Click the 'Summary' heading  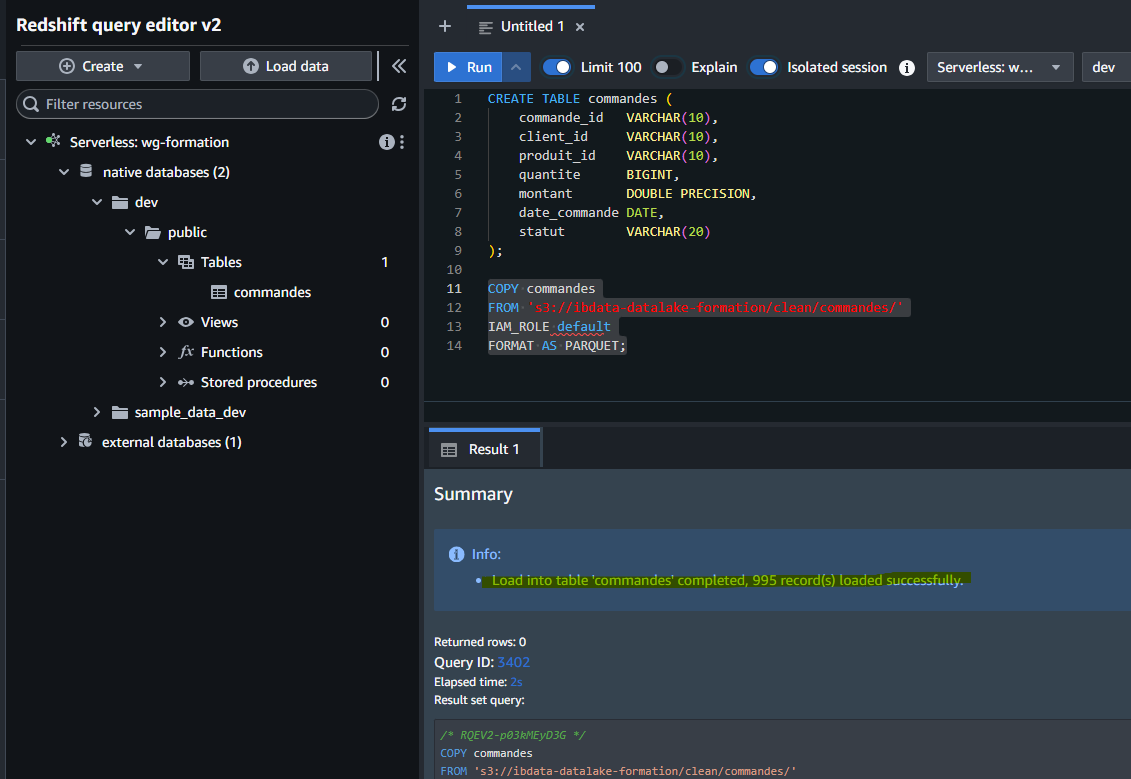coord(473,494)
